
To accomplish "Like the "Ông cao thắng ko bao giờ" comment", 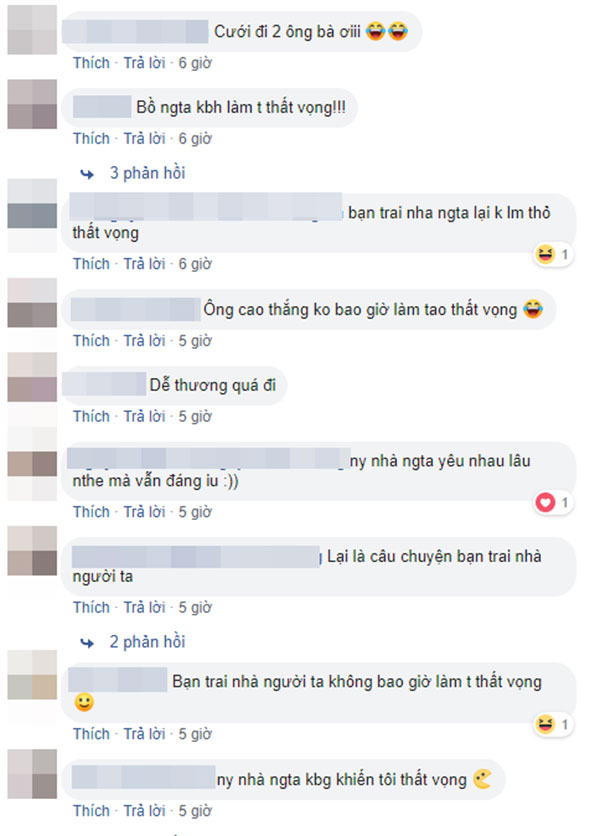I will click(x=91, y=341).
